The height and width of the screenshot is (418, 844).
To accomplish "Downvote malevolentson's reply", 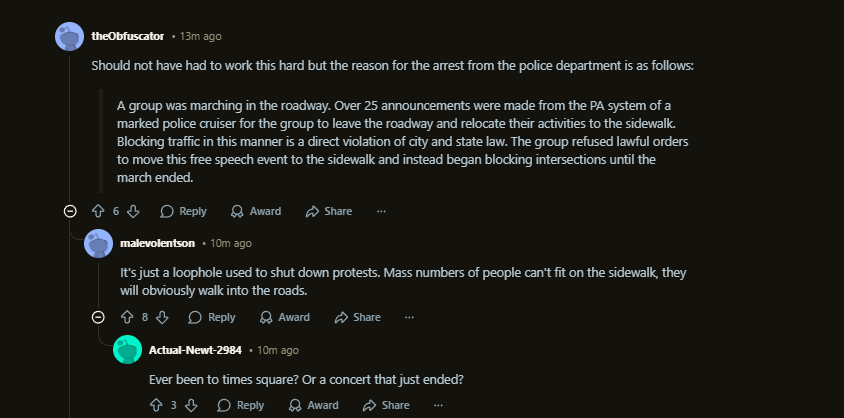I will [x=163, y=317].
